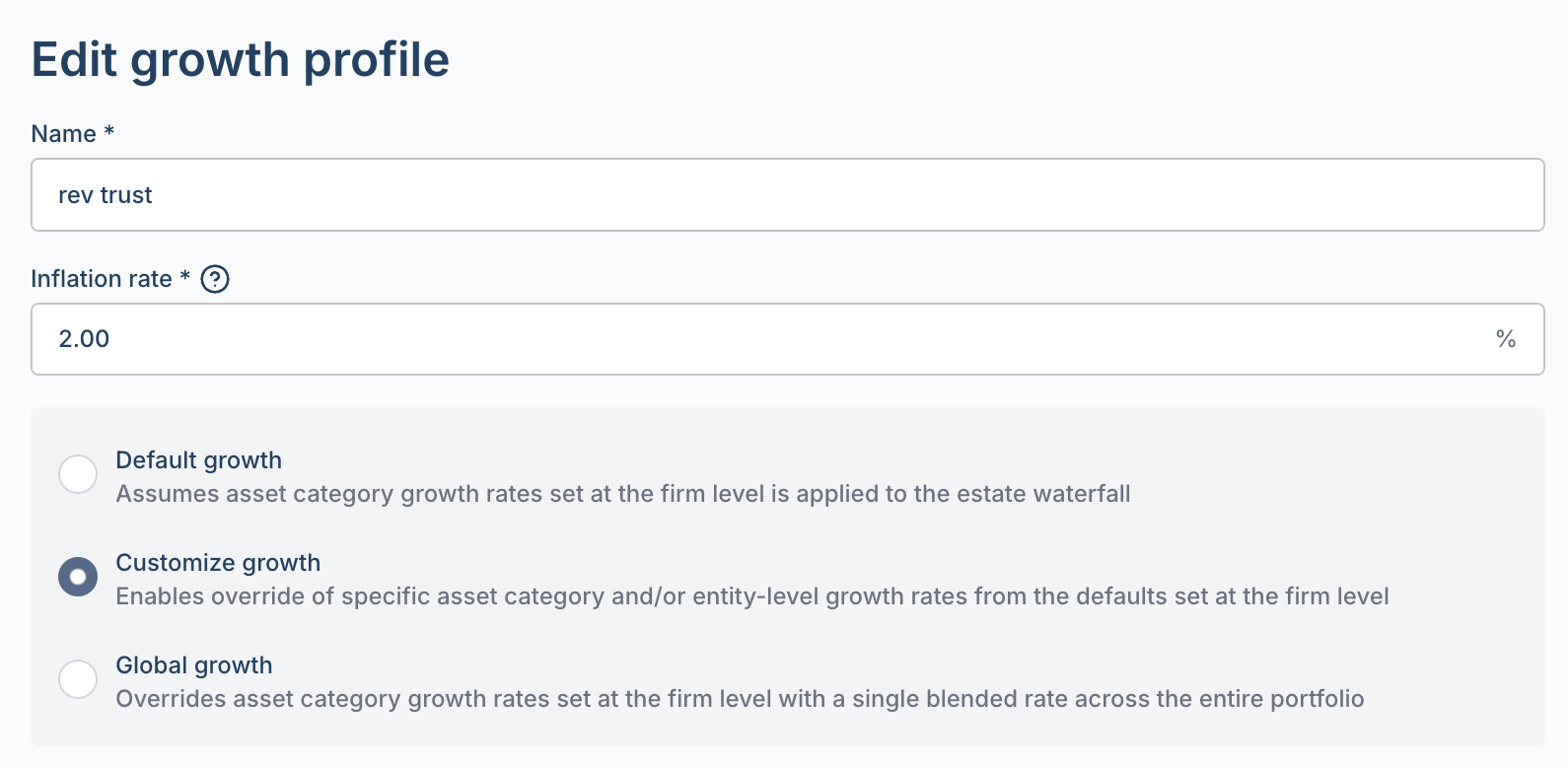Click the Default growth description text
1568x767 pixels.
[x=623, y=494]
